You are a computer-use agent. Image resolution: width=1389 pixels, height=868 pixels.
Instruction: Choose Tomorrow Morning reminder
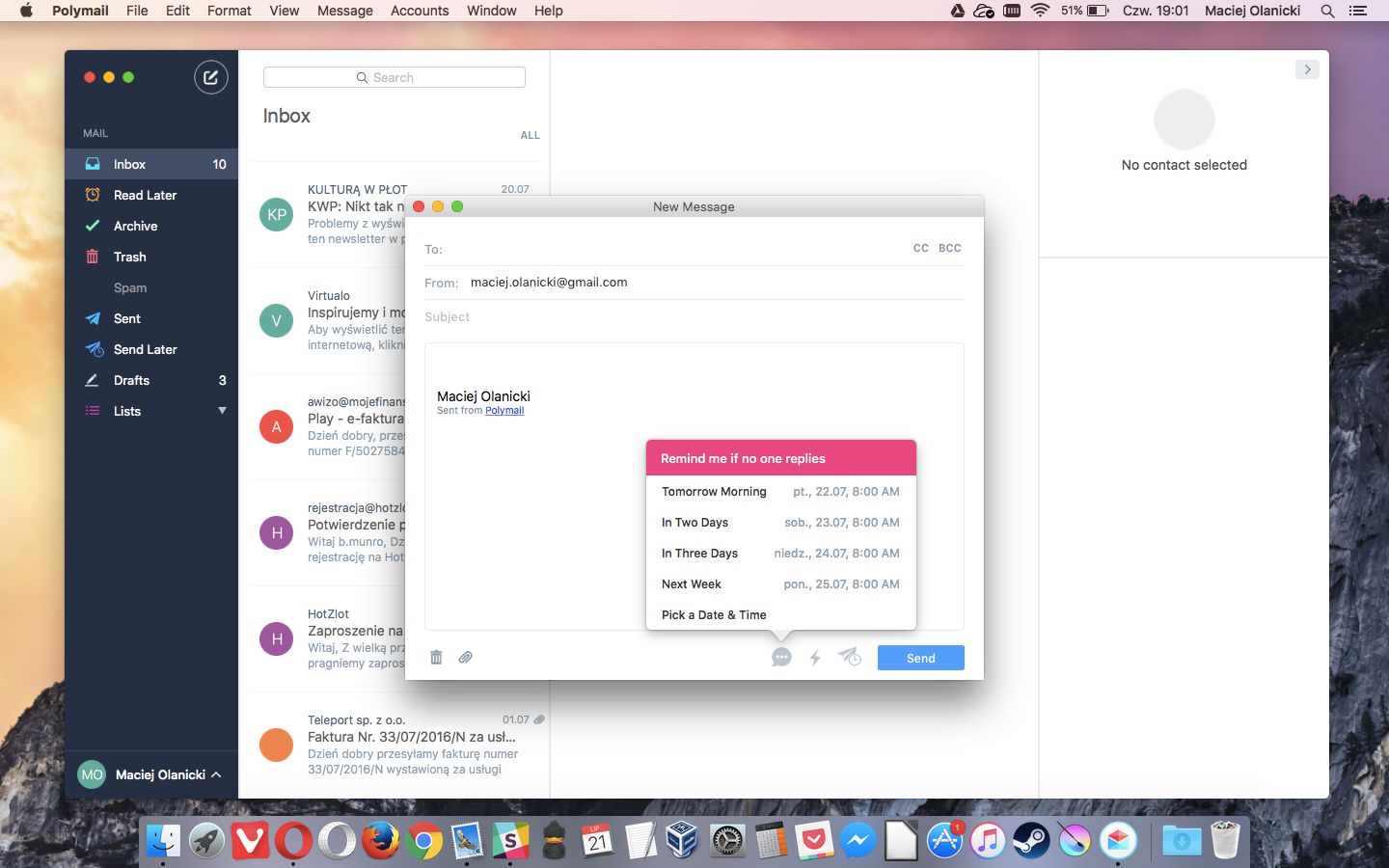tap(780, 491)
